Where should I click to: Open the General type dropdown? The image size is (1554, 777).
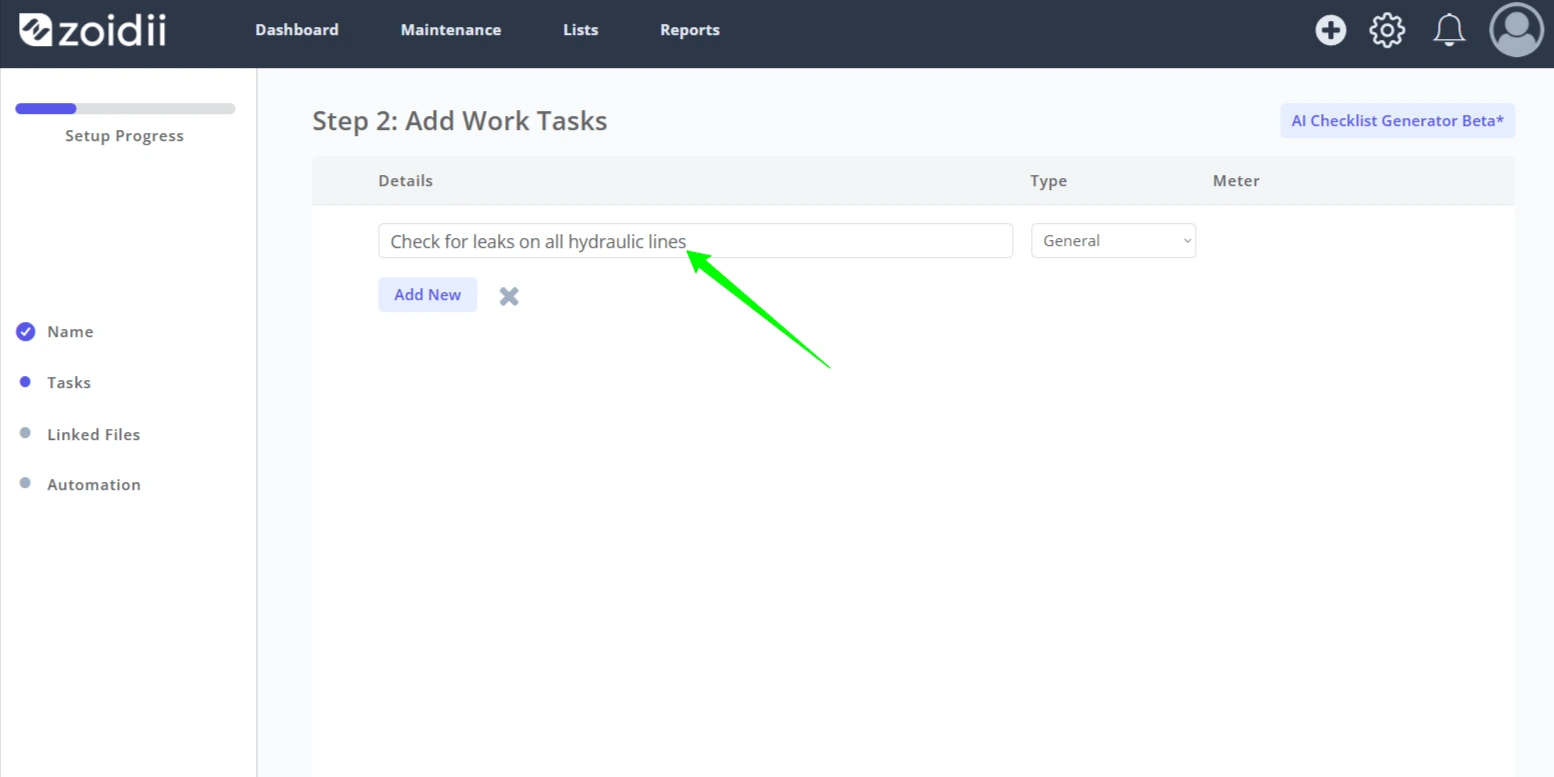click(x=1113, y=241)
